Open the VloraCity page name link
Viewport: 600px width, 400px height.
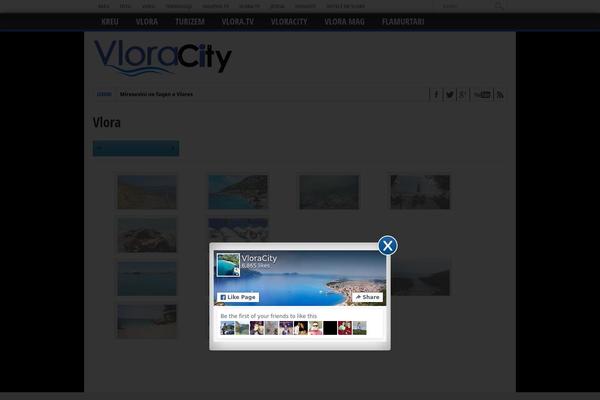(259, 258)
